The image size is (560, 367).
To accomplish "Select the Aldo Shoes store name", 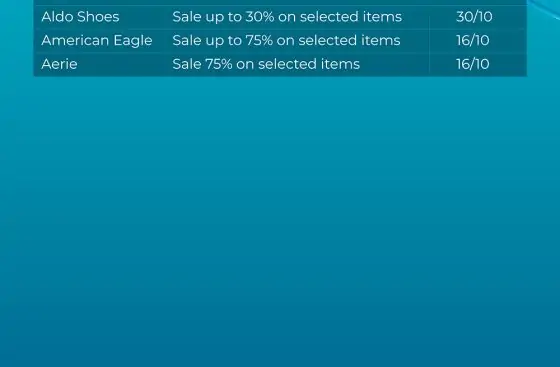I will [x=80, y=17].
